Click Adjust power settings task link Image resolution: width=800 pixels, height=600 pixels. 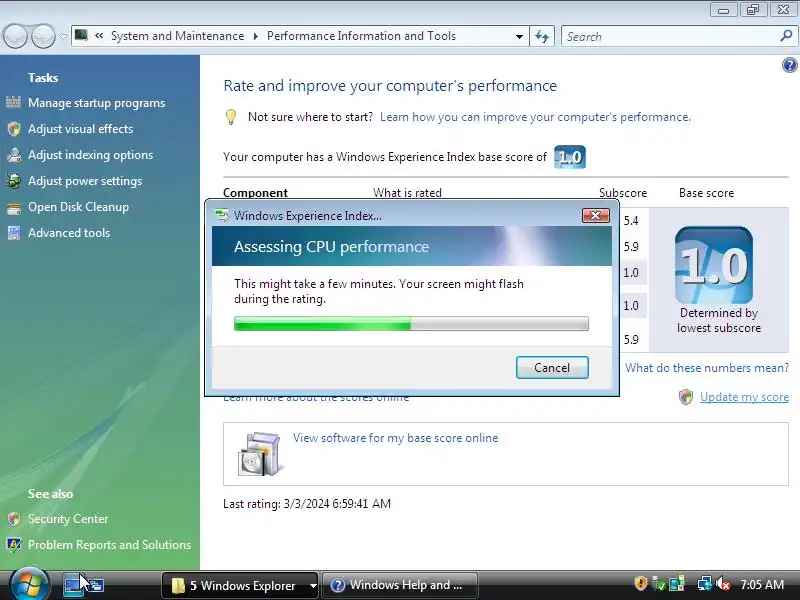(85, 181)
